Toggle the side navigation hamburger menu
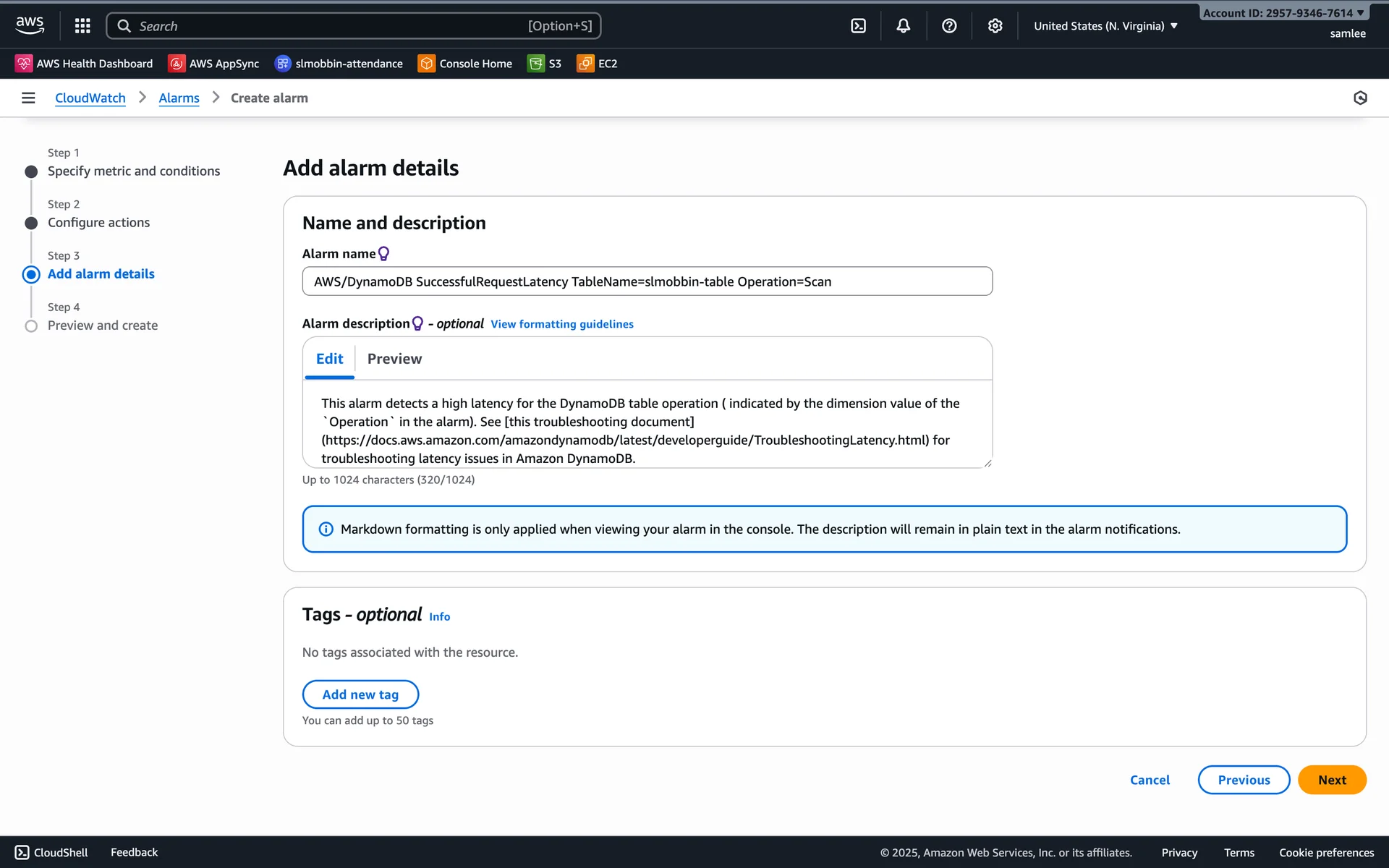Image resolution: width=1389 pixels, height=868 pixels. coord(28,98)
